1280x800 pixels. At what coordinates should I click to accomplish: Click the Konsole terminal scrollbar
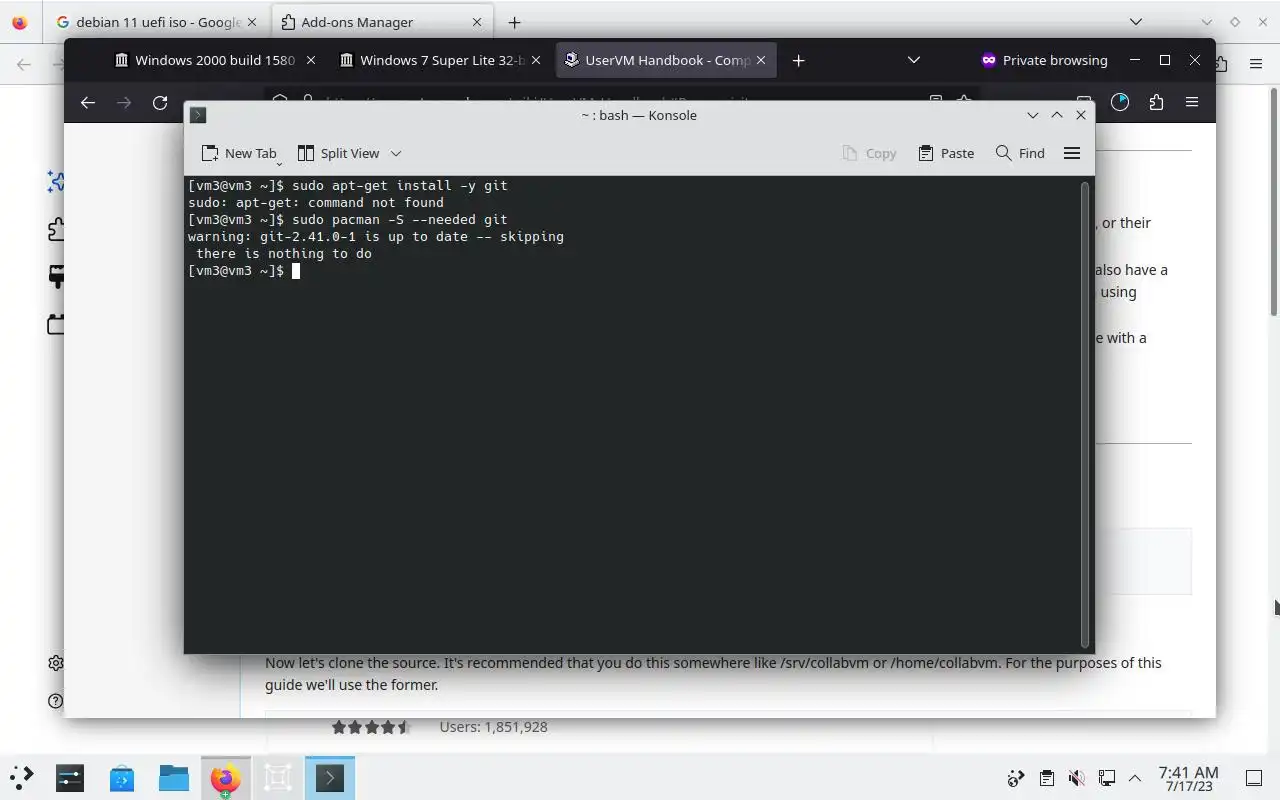click(x=1085, y=414)
